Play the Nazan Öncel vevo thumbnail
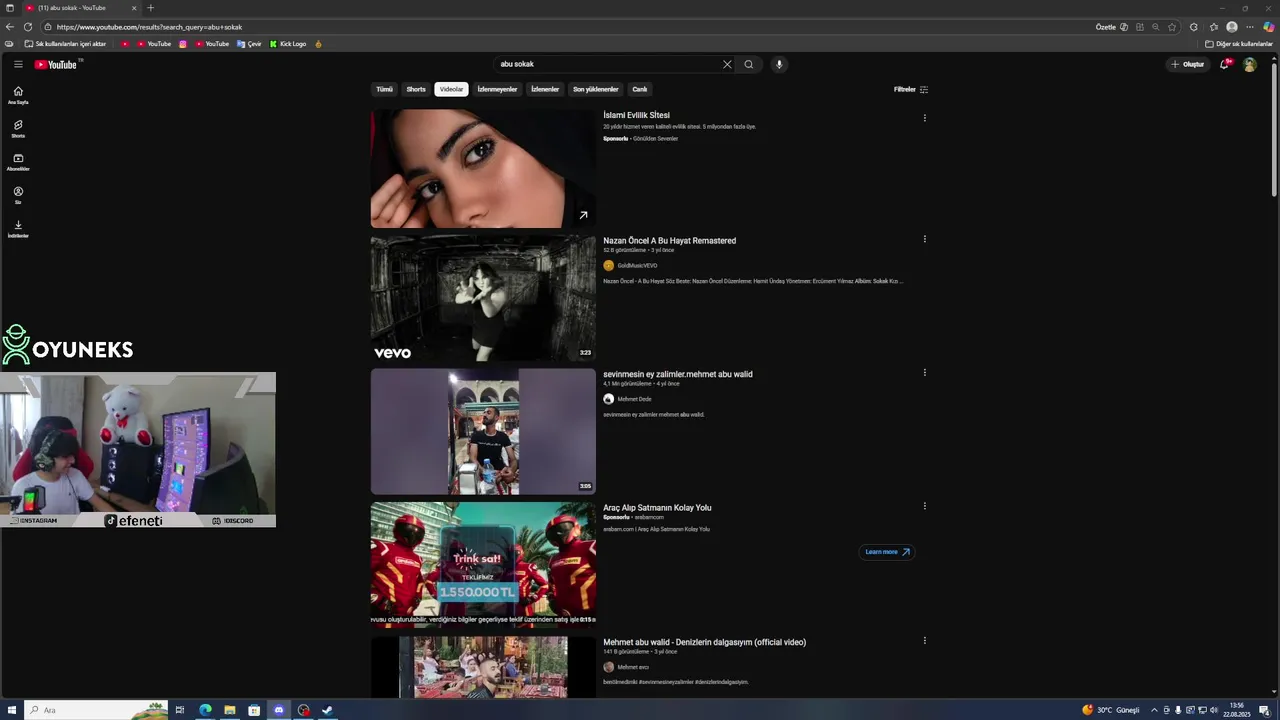Viewport: 1280px width, 720px height. tap(483, 298)
